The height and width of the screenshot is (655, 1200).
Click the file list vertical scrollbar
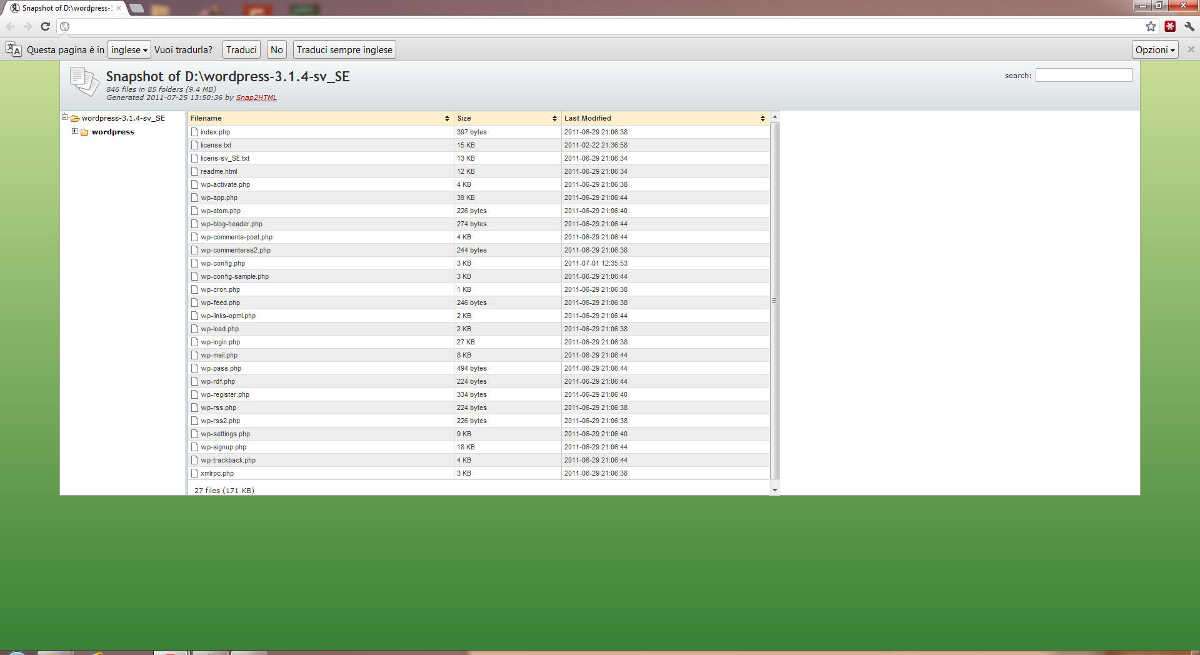(x=774, y=300)
